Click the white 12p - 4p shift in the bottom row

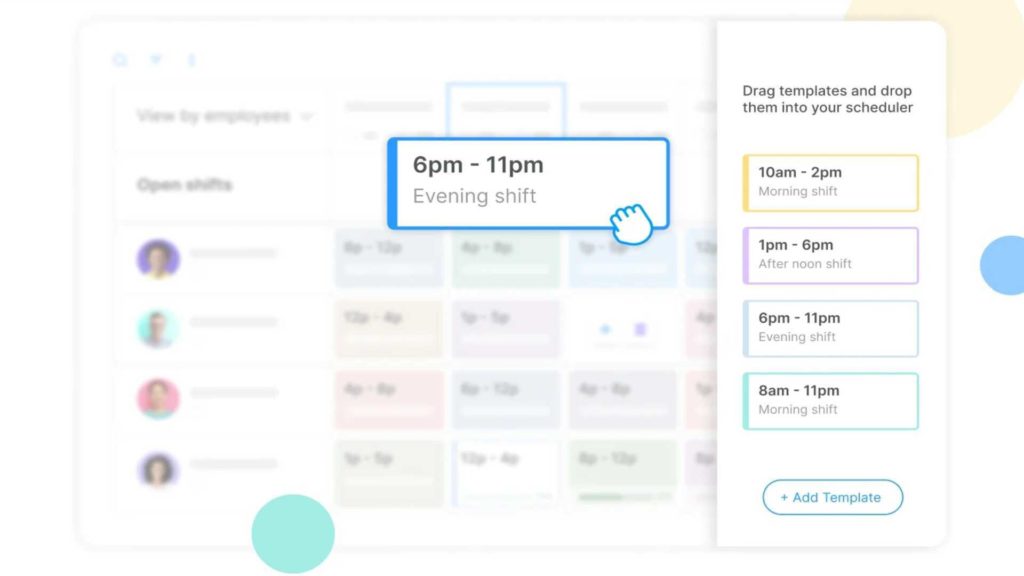click(x=505, y=470)
